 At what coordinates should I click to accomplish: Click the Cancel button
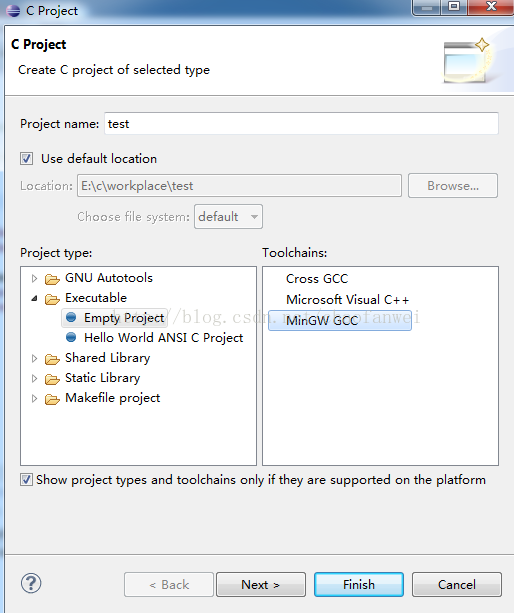pos(457,584)
